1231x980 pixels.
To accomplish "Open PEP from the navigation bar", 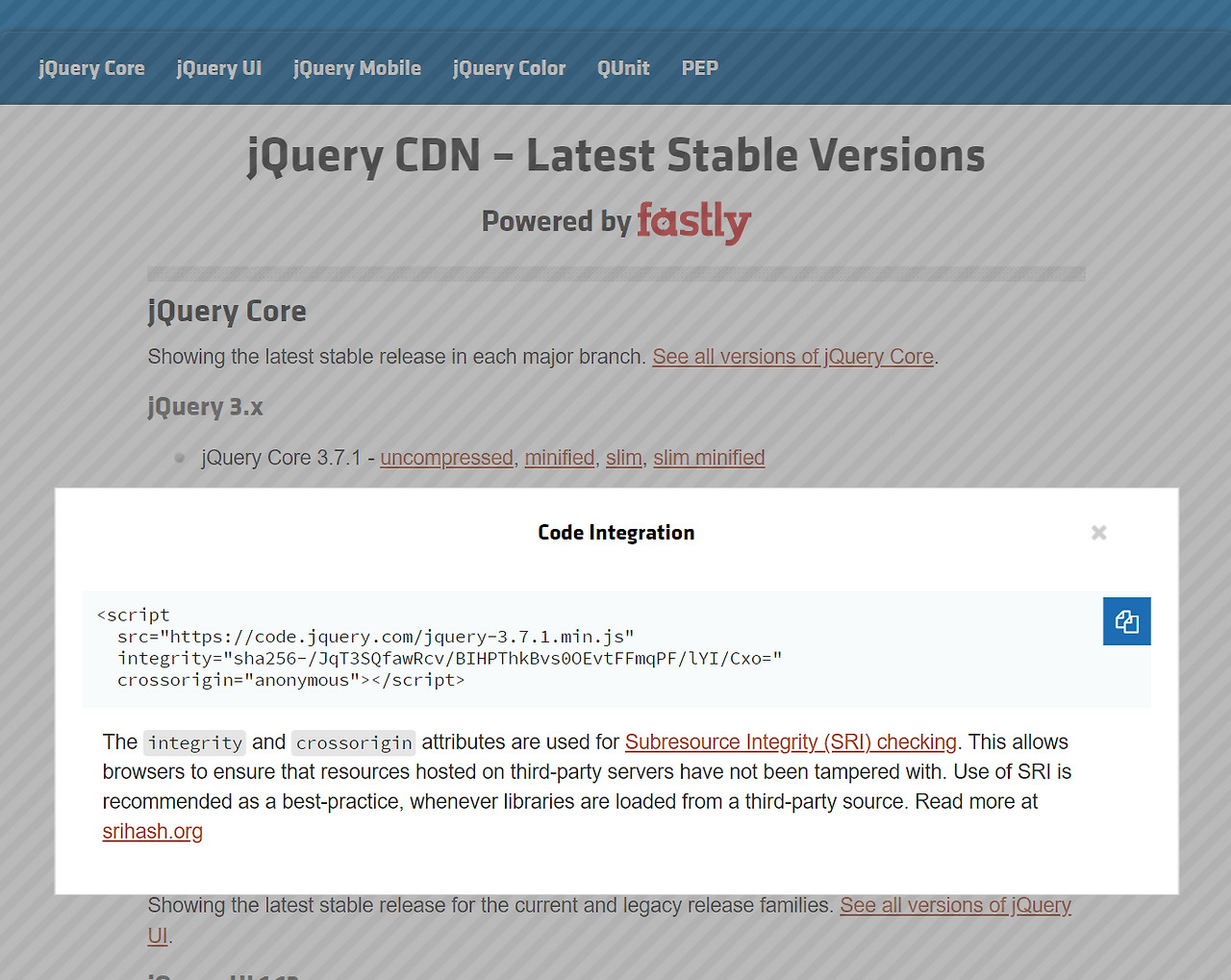I will [700, 68].
